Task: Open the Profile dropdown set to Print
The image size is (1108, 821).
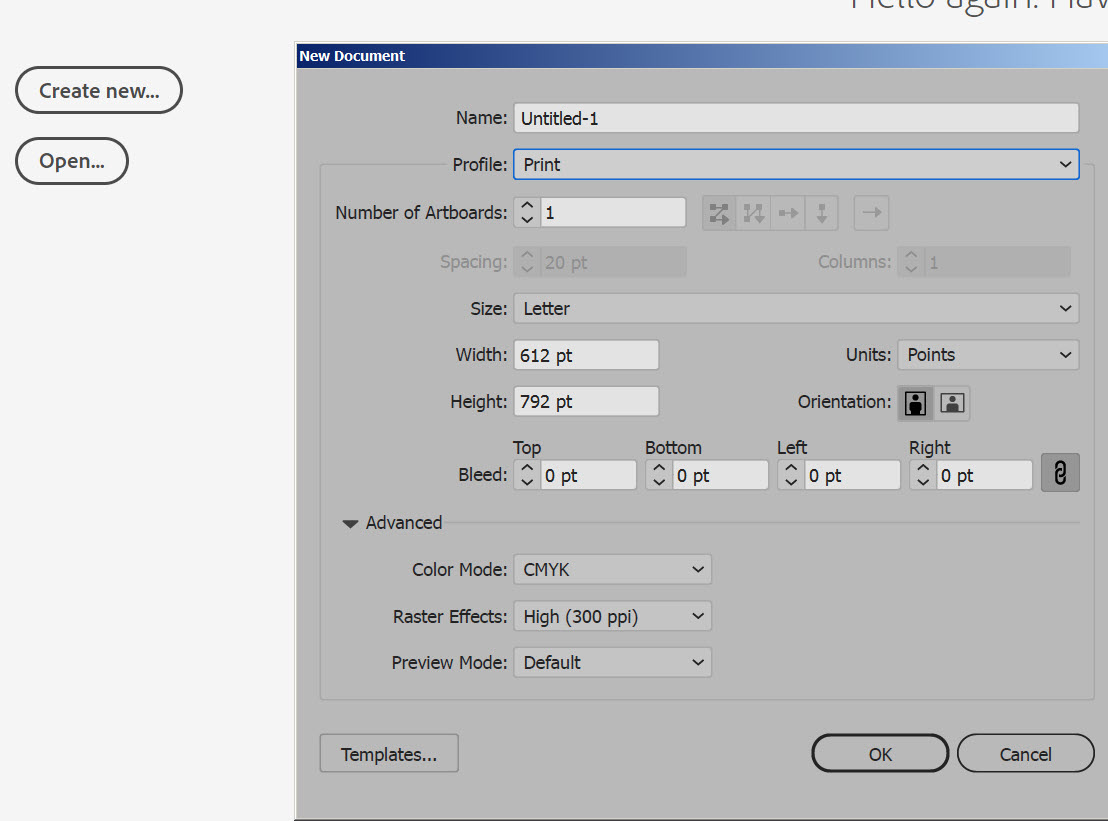Action: click(796, 165)
